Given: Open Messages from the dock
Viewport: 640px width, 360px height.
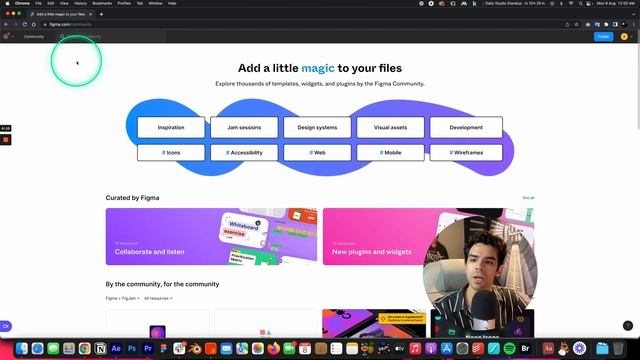Looking at the screenshot, I should pyautogui.click(x=53, y=349).
